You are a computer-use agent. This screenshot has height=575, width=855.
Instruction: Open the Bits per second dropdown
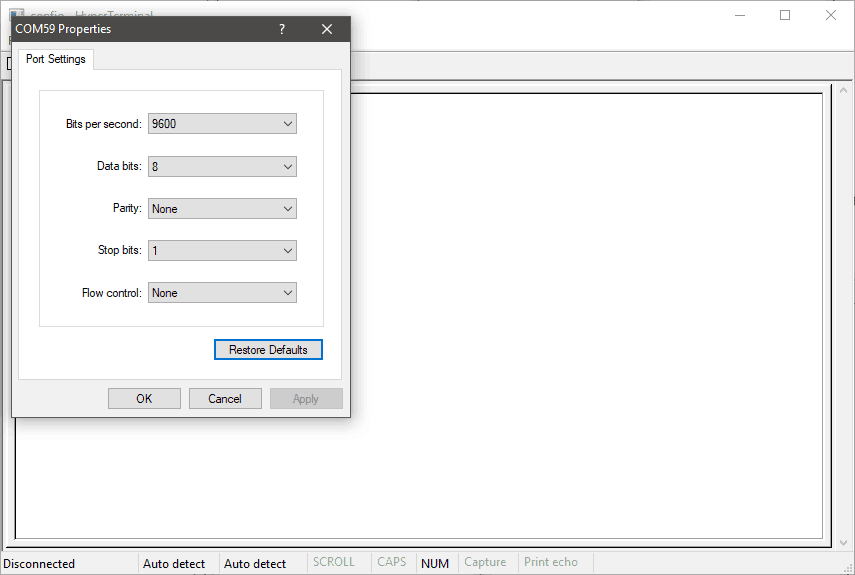pyautogui.click(x=222, y=124)
